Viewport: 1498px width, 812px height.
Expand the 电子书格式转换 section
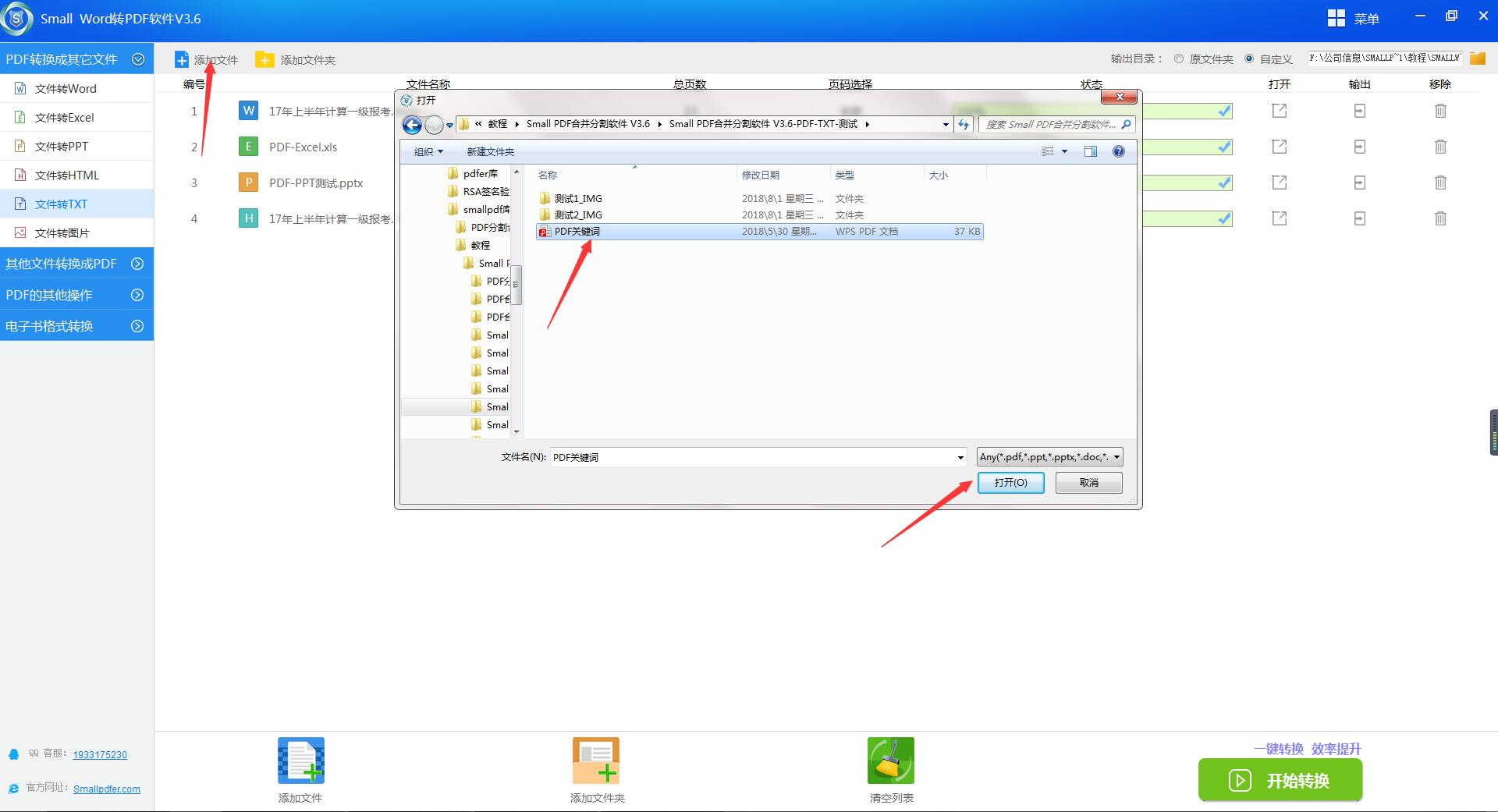click(x=137, y=326)
